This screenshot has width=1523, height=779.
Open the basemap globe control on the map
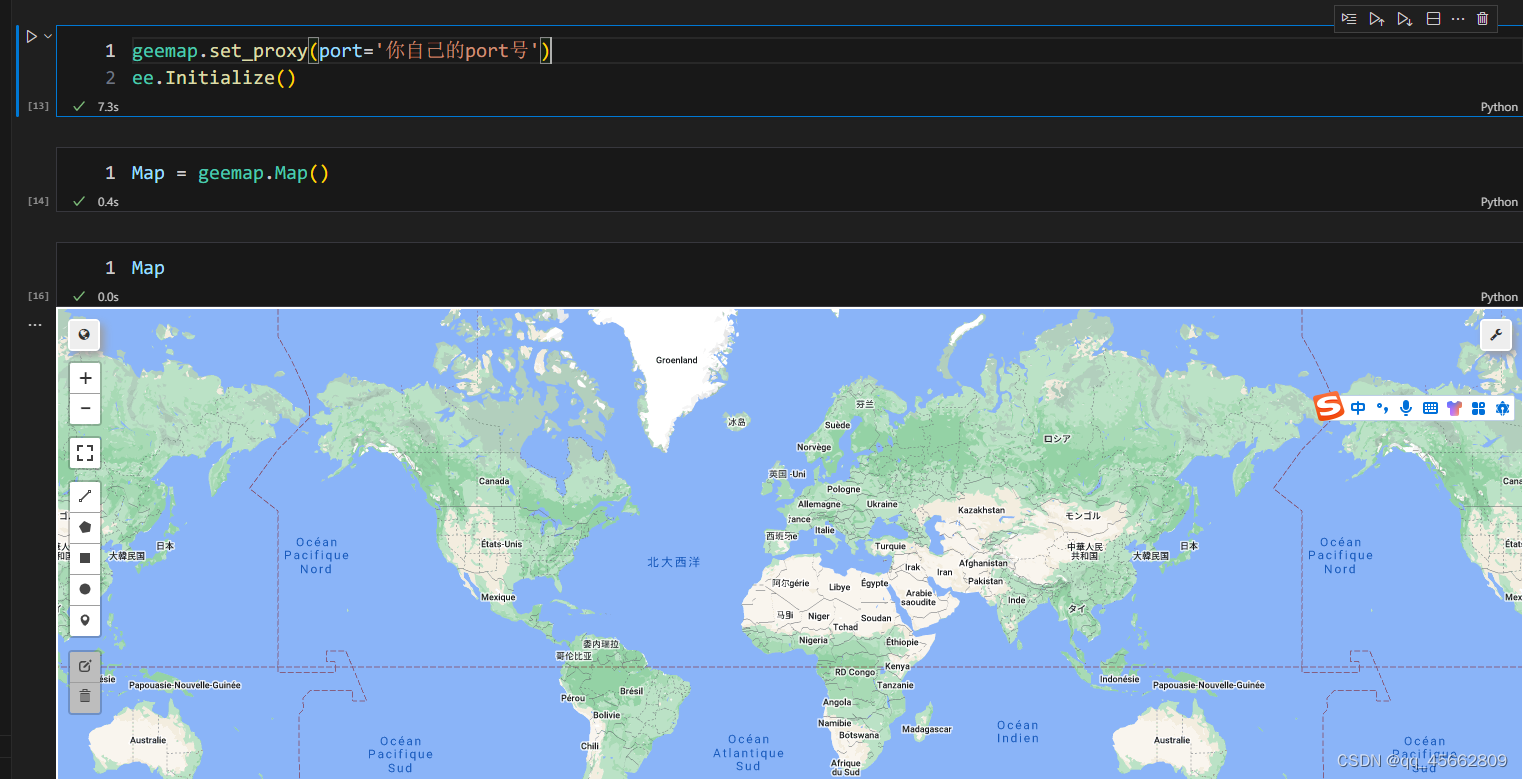tap(84, 335)
